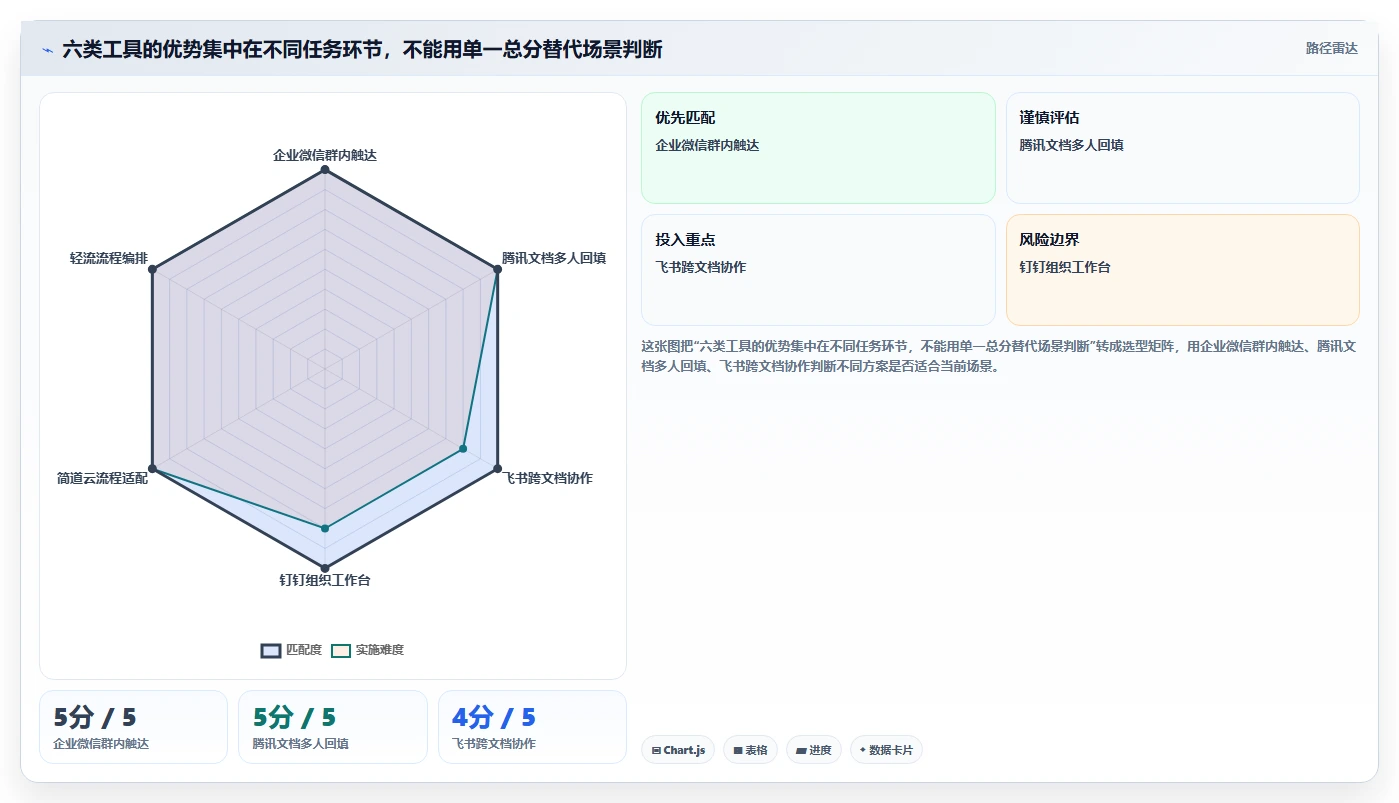
Task: Click 腾讯文档多人回填 text in 谨慎评估 card
Action: (1071, 145)
